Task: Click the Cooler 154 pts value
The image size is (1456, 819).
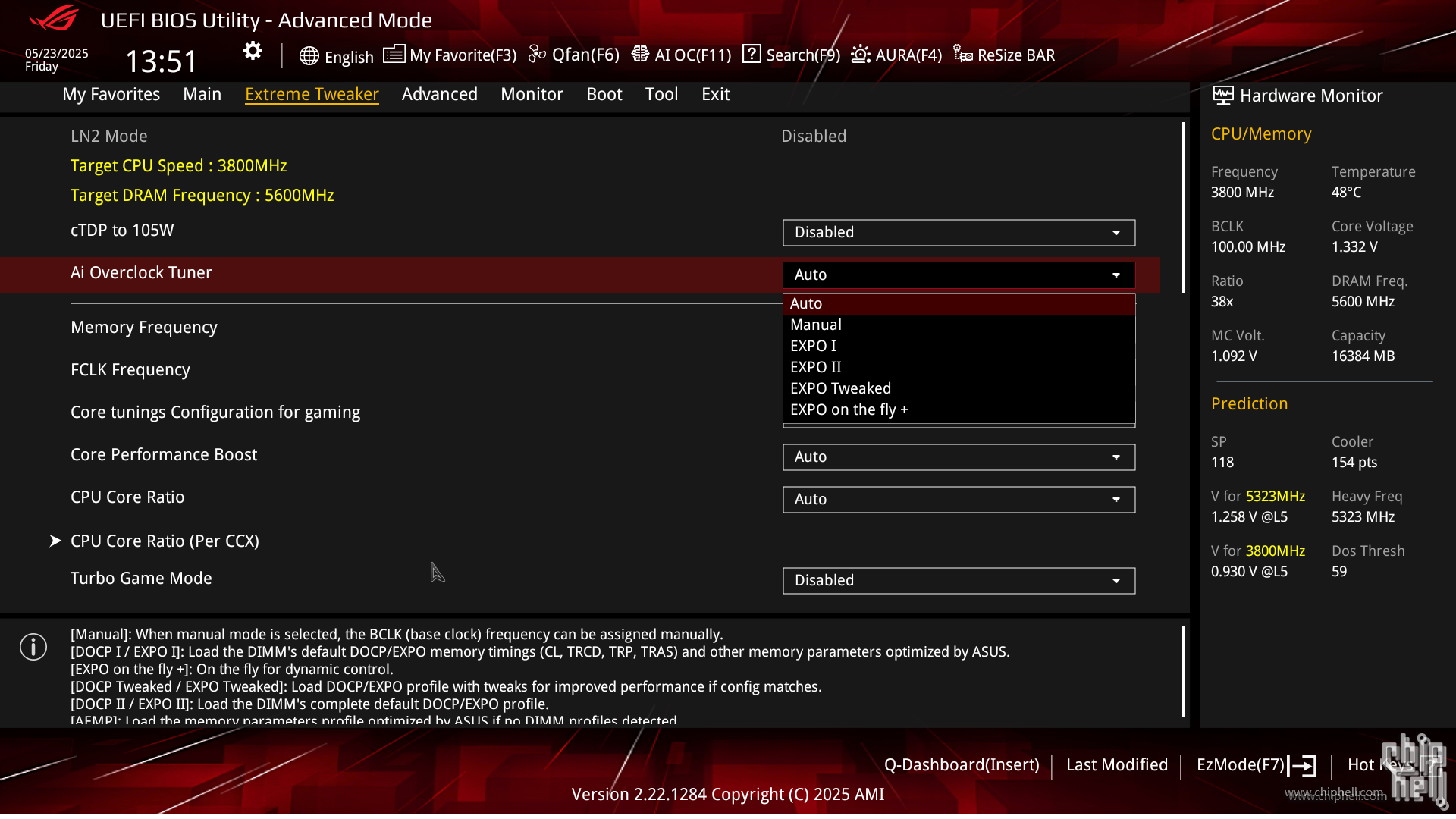Action: coord(1354,463)
